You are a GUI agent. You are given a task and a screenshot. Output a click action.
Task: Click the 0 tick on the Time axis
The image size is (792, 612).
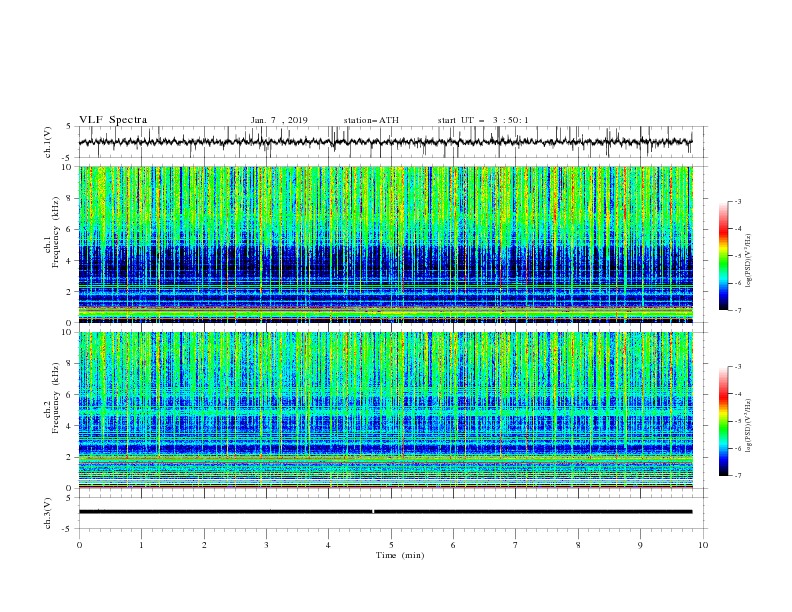79,545
